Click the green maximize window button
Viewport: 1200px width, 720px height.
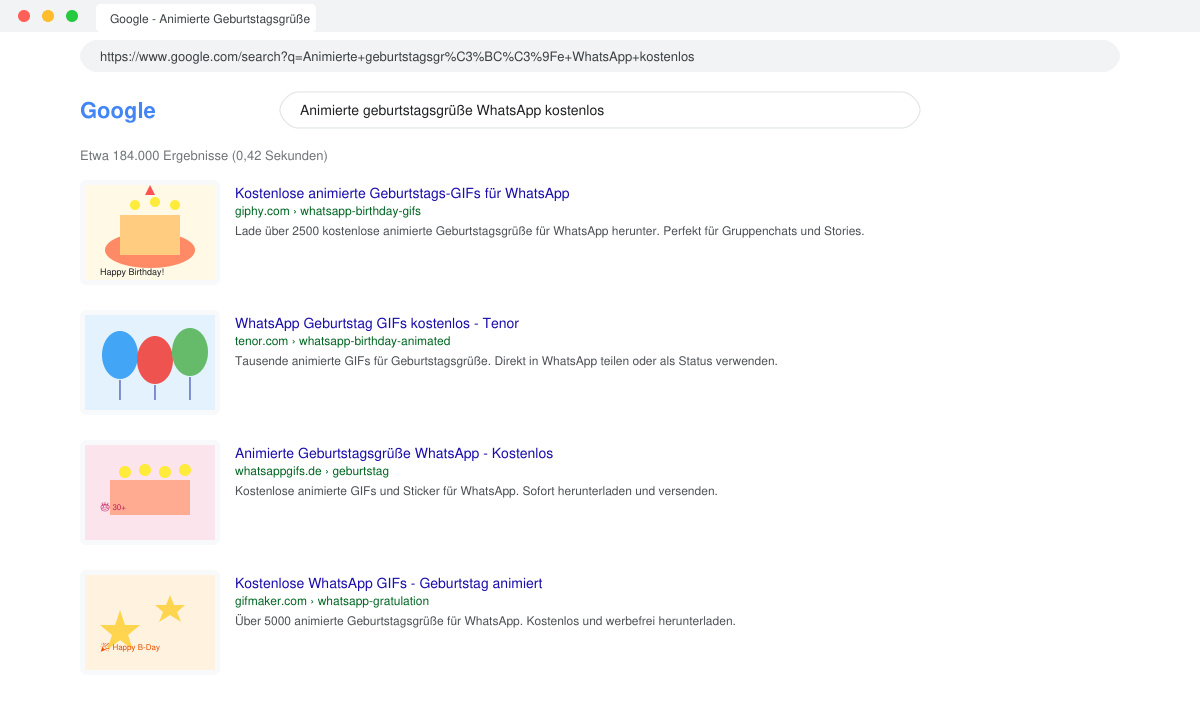pos(72,16)
